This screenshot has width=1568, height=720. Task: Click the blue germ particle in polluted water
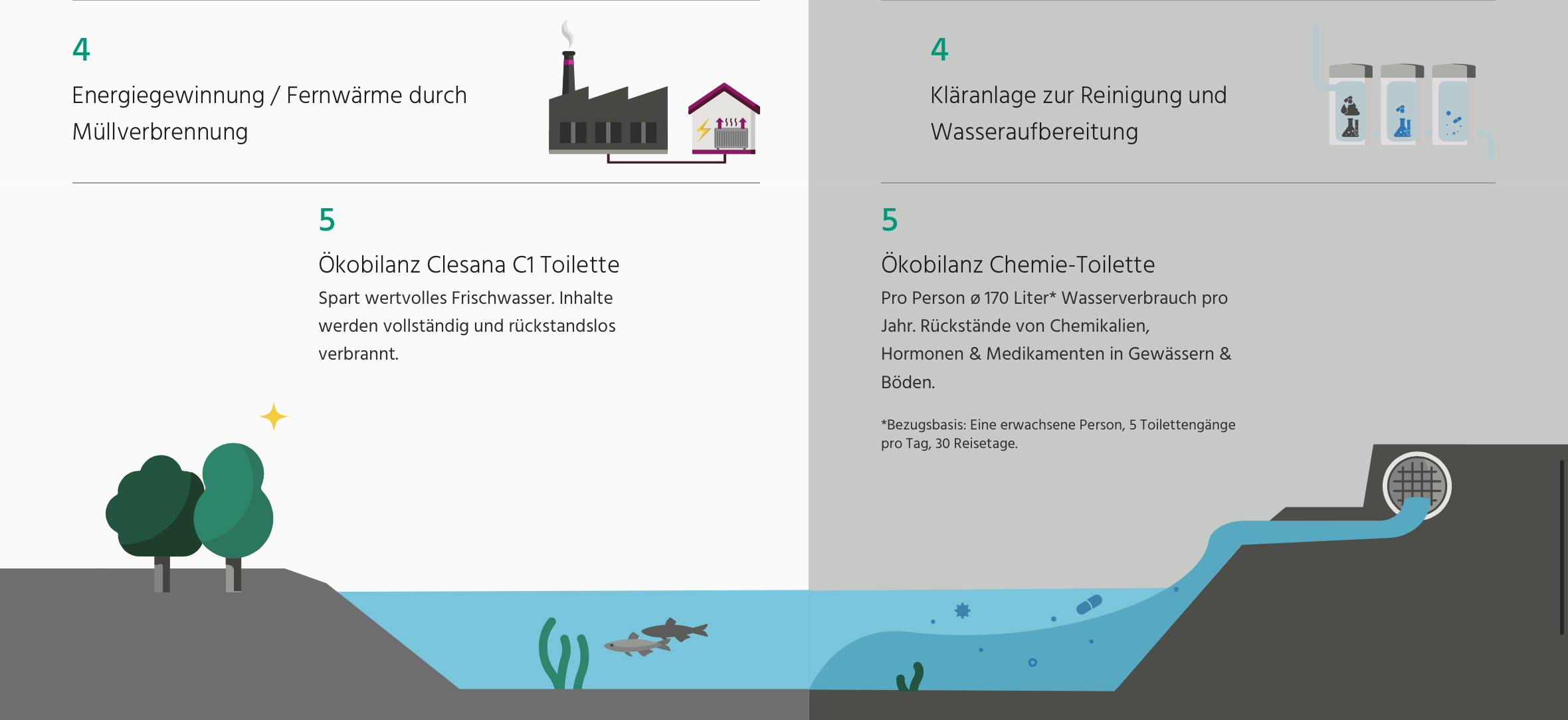pos(962,610)
